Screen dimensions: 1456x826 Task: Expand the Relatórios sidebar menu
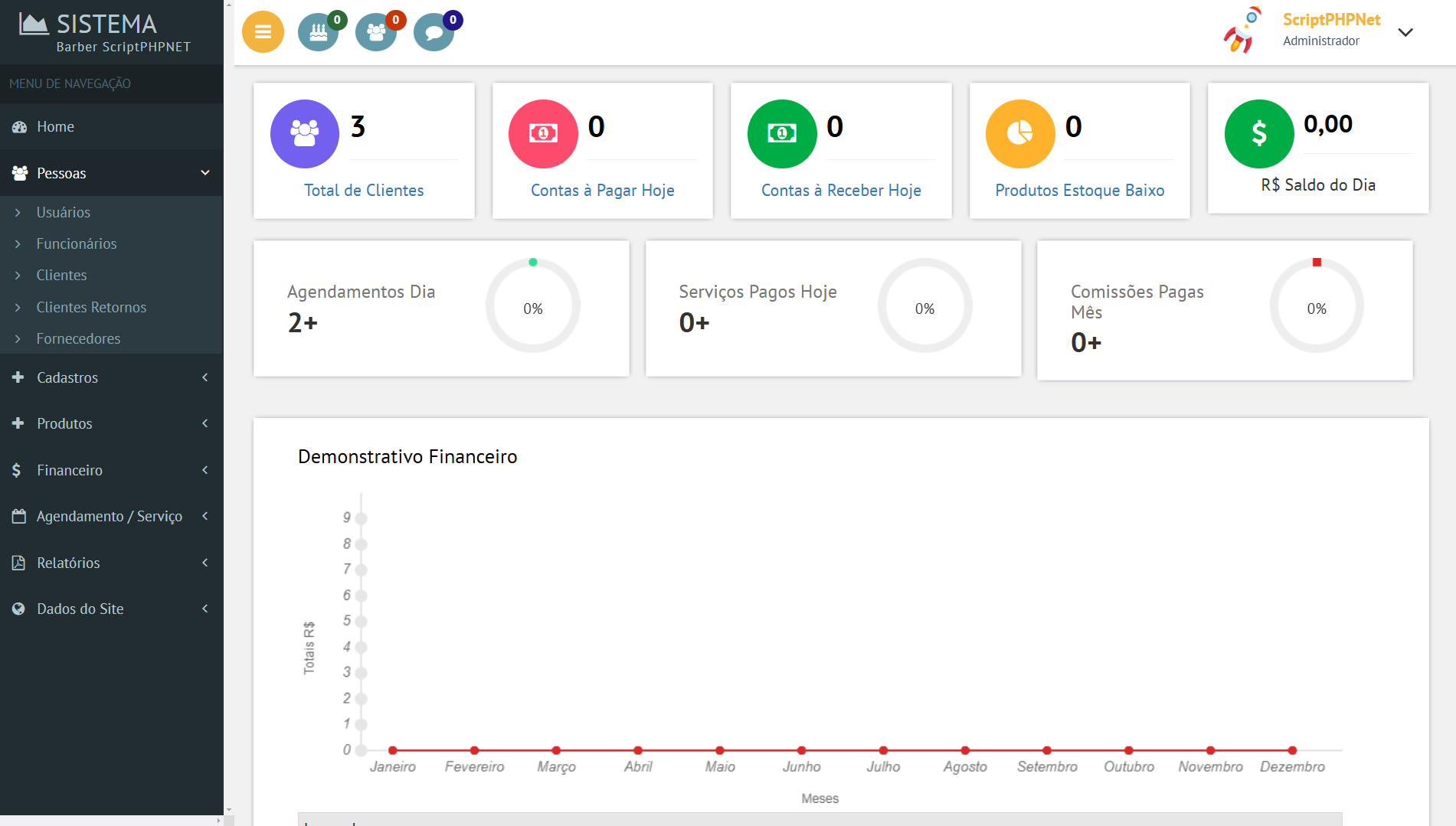111,563
